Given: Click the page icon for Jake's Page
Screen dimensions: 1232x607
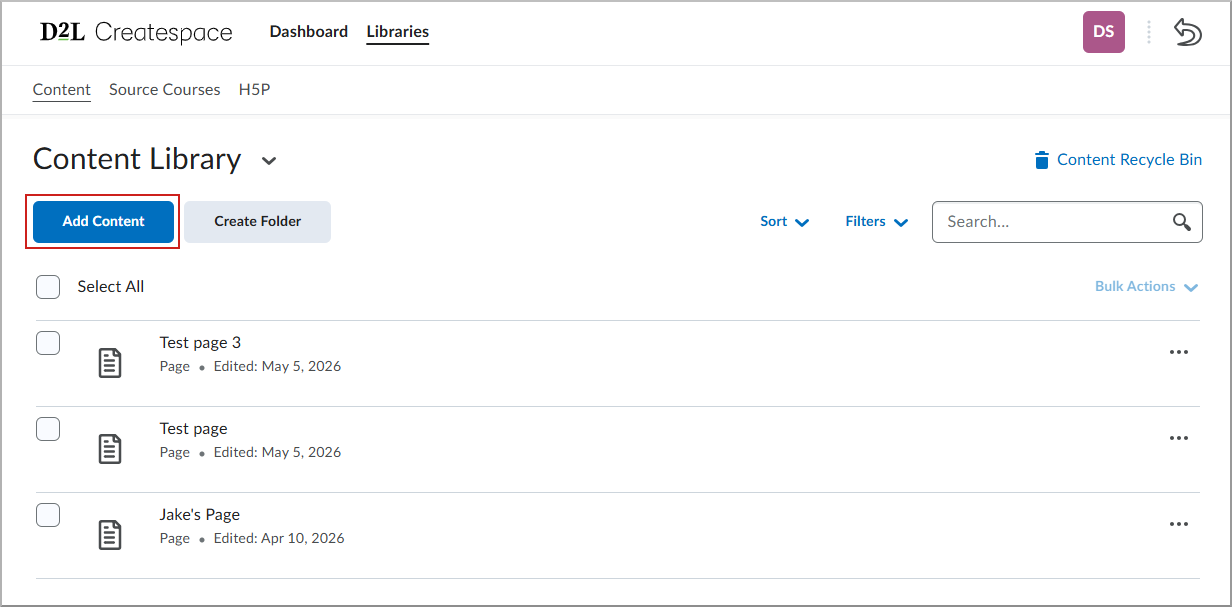Looking at the screenshot, I should (110, 535).
